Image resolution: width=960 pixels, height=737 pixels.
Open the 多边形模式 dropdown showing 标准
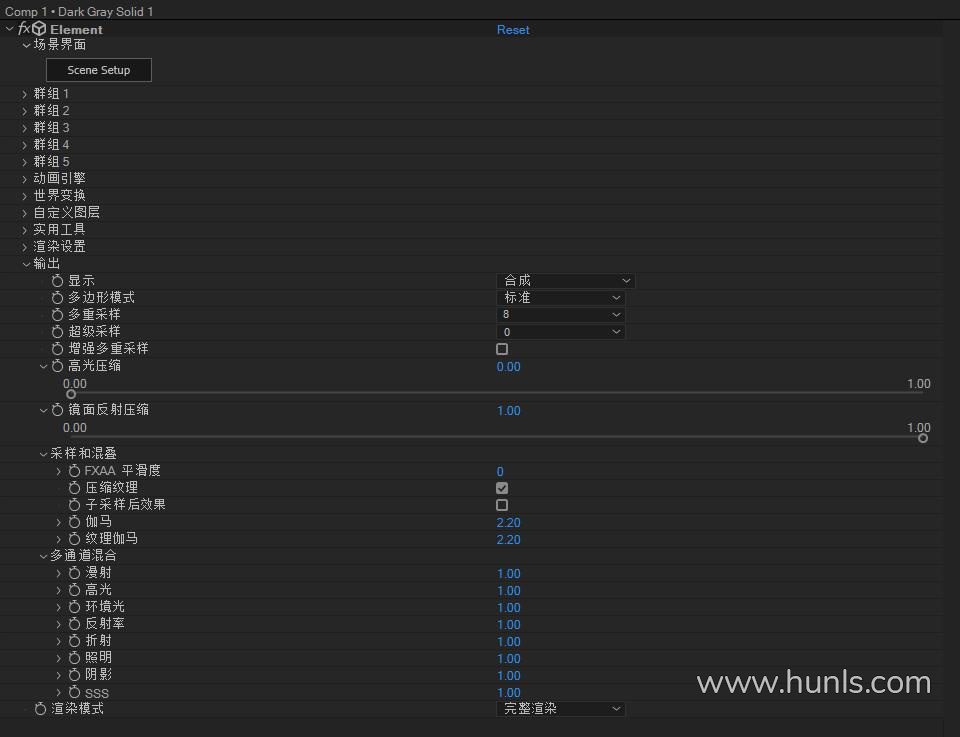click(561, 297)
